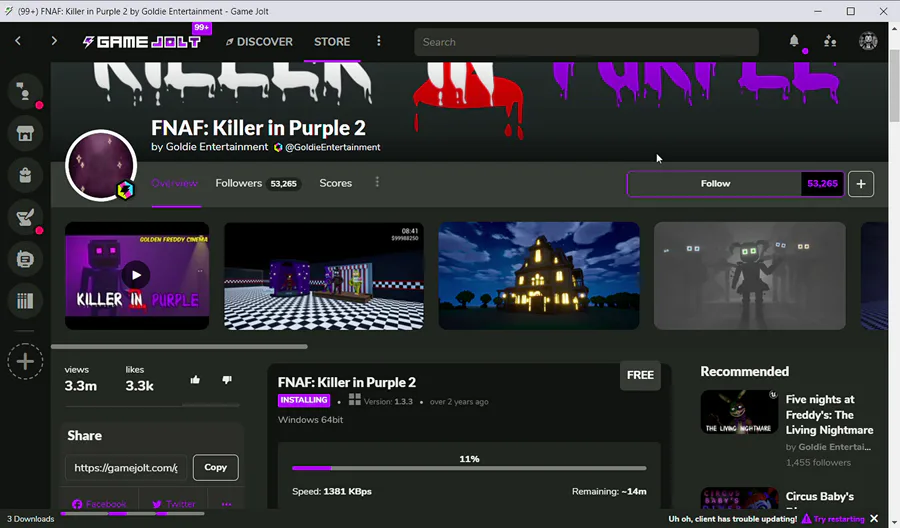Open the game developer avatar
Screen dimensions: 900x528
[x=101, y=165]
